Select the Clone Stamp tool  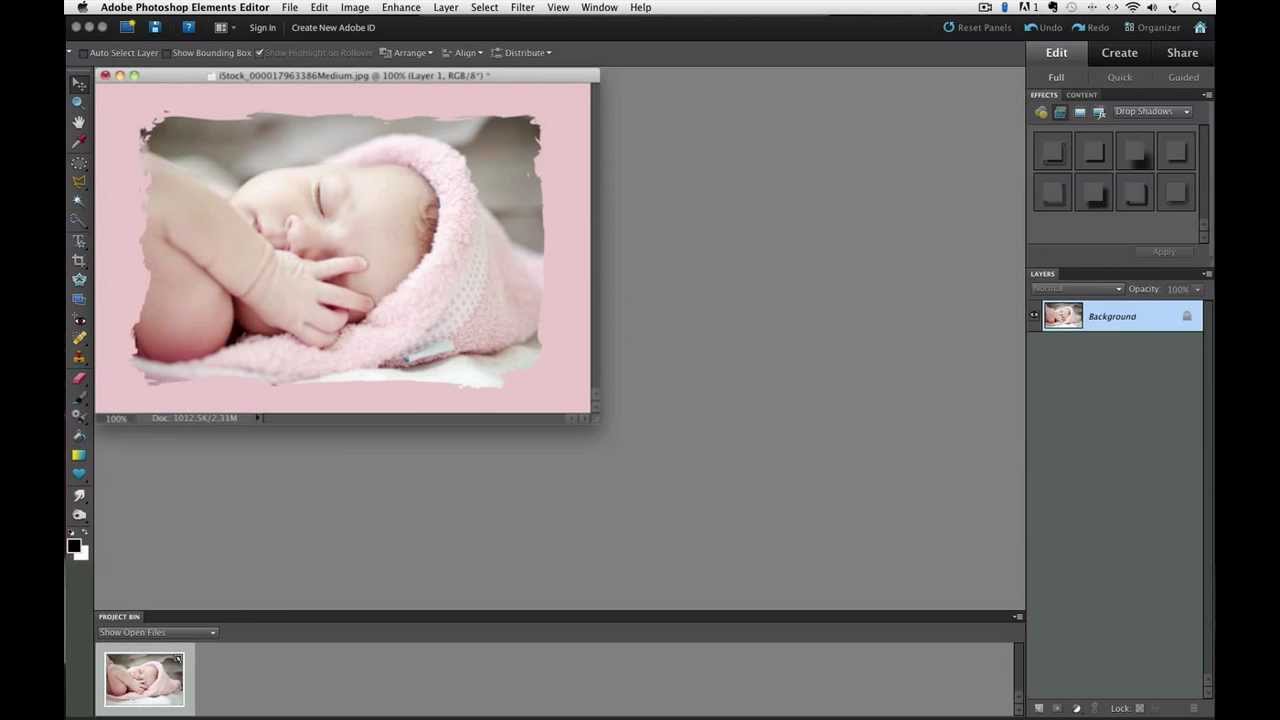[79, 358]
